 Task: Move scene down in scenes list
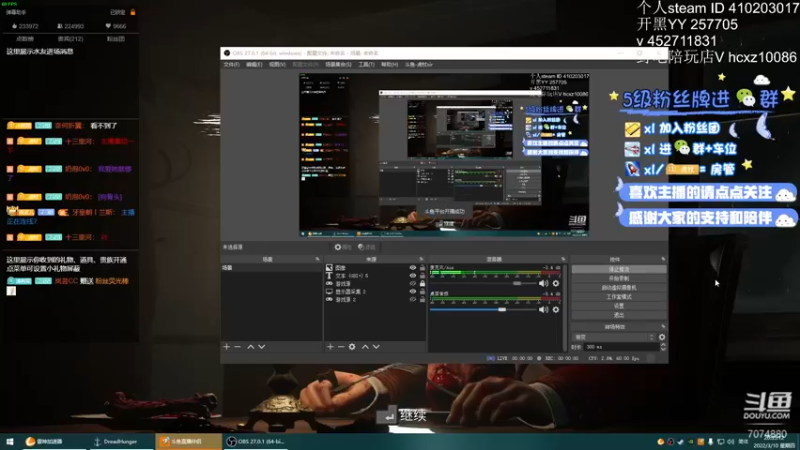(x=262, y=347)
